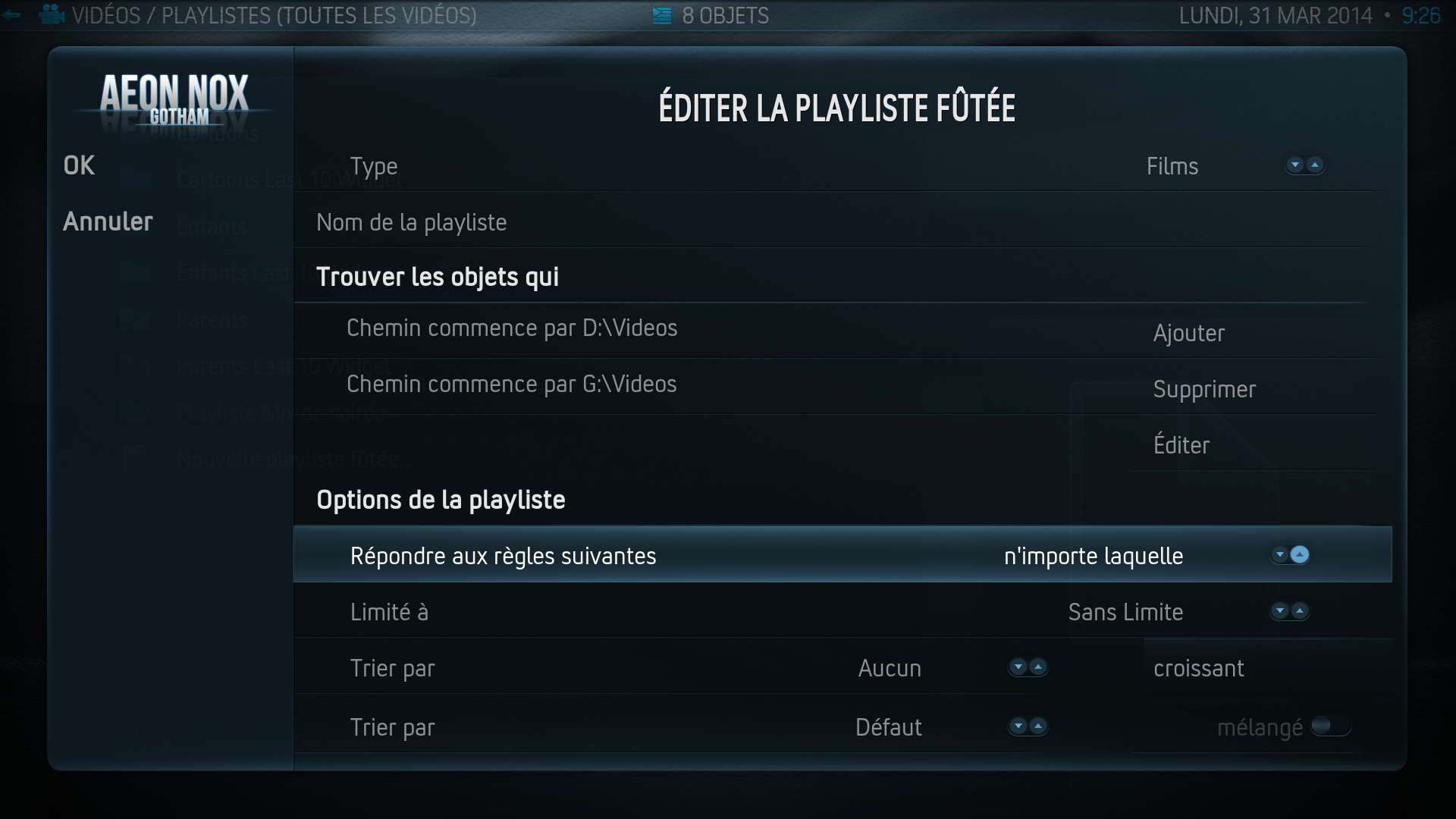Click the up arrow next to Défaut
This screenshot has width=1456, height=819.
tap(1038, 726)
